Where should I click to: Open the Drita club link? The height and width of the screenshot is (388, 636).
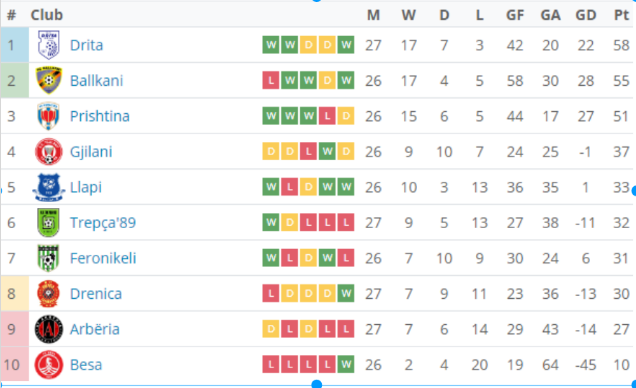tap(86, 45)
